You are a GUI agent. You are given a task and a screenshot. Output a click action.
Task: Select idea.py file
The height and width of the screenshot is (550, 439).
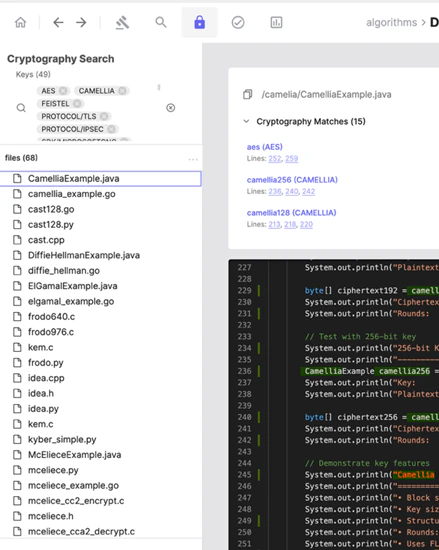pyautogui.click(x=101, y=409)
